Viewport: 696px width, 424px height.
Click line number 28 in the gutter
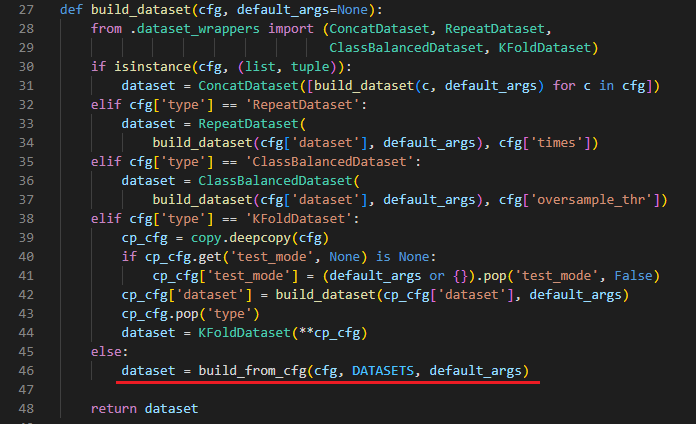tap(26, 29)
